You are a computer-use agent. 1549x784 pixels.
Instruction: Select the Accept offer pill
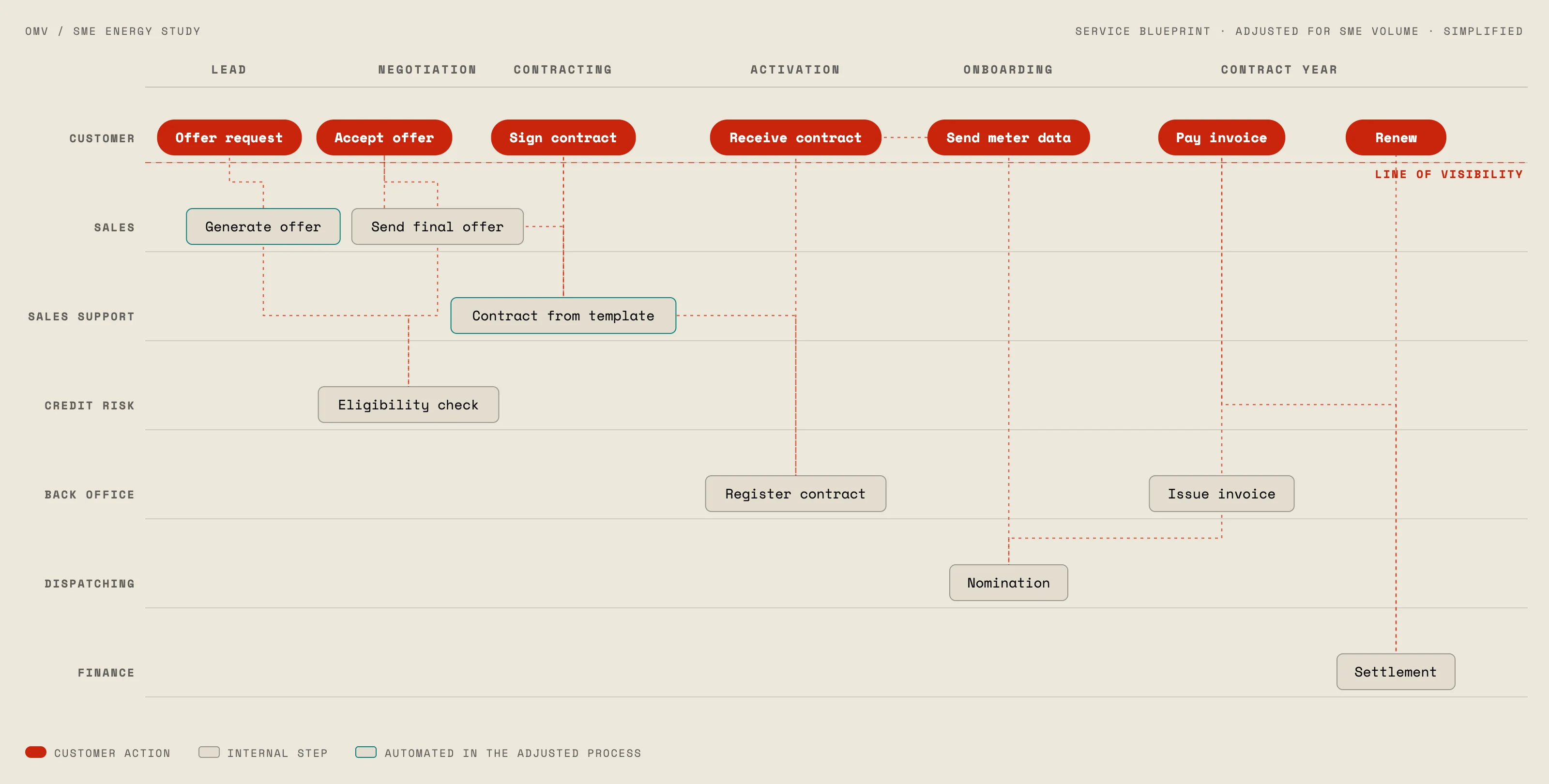point(384,137)
